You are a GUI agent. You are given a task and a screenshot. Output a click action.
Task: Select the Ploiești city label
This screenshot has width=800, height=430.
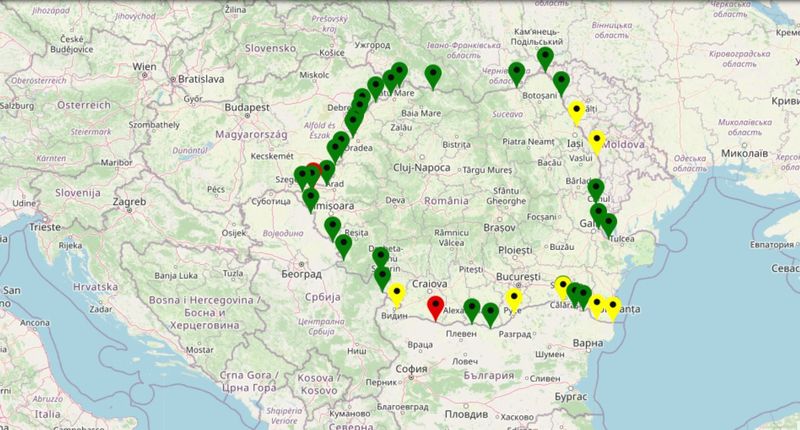pyautogui.click(x=515, y=250)
